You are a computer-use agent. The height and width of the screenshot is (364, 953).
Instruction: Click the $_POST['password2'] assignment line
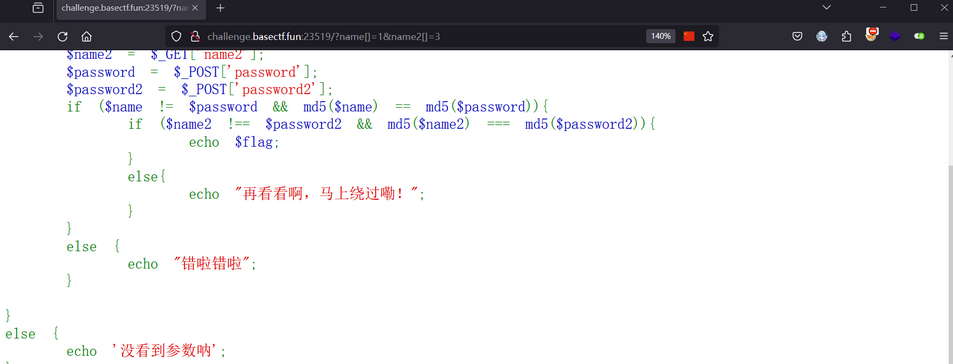200,90
